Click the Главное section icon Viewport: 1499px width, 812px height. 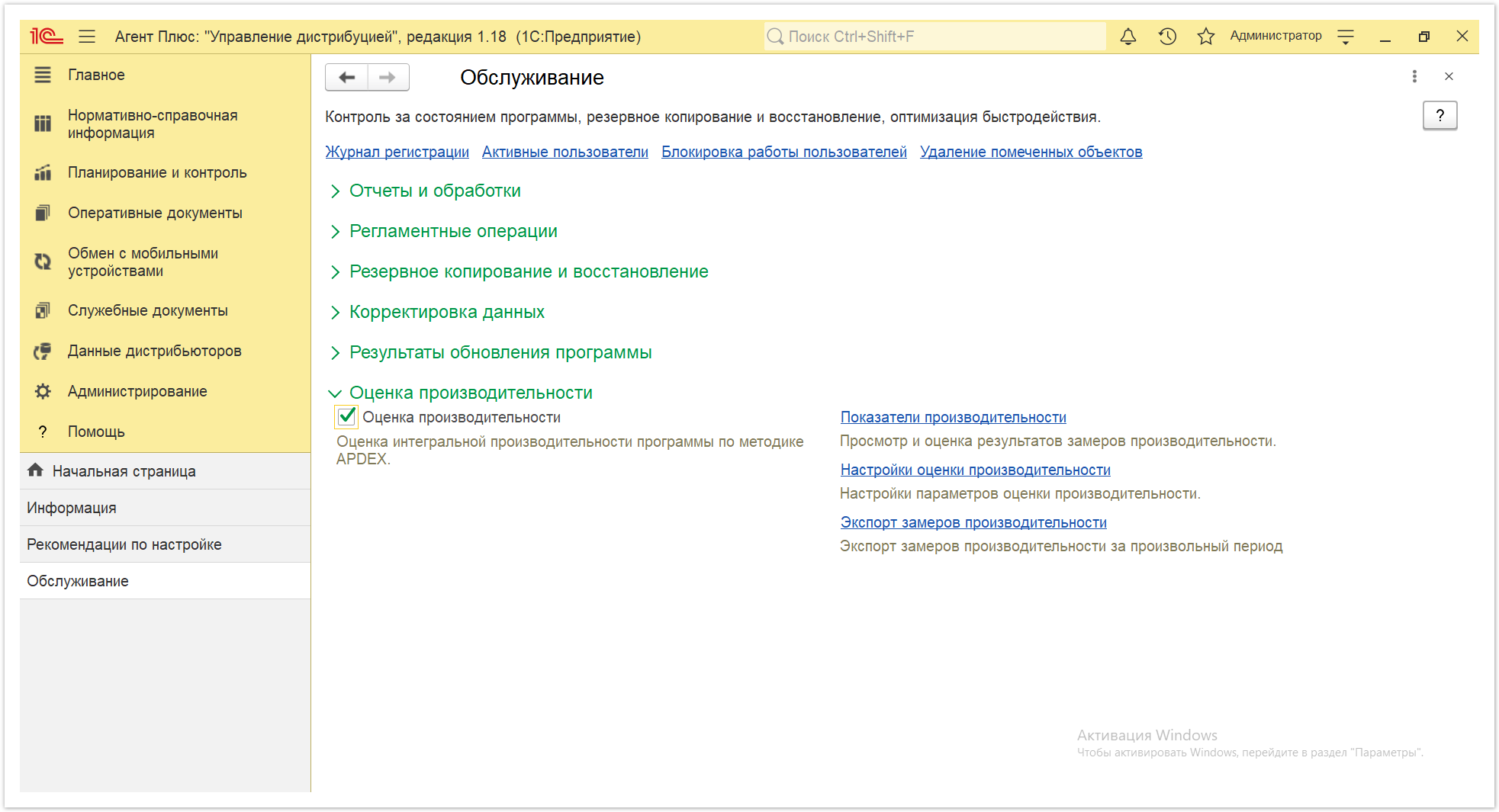43,75
